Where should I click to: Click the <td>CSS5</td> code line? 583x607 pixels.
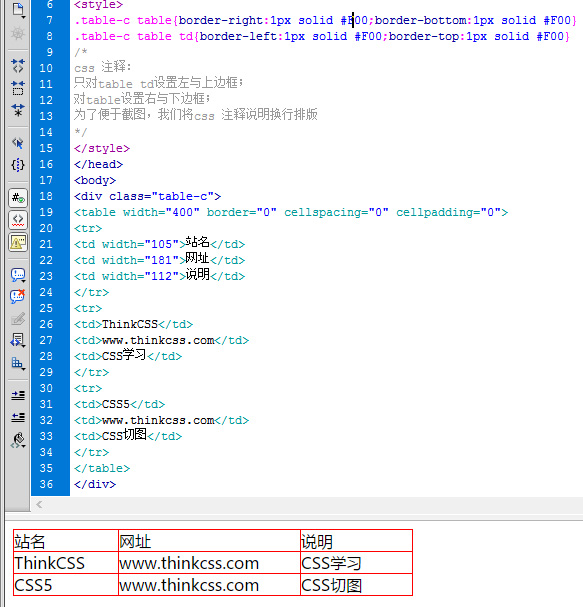(x=119, y=404)
